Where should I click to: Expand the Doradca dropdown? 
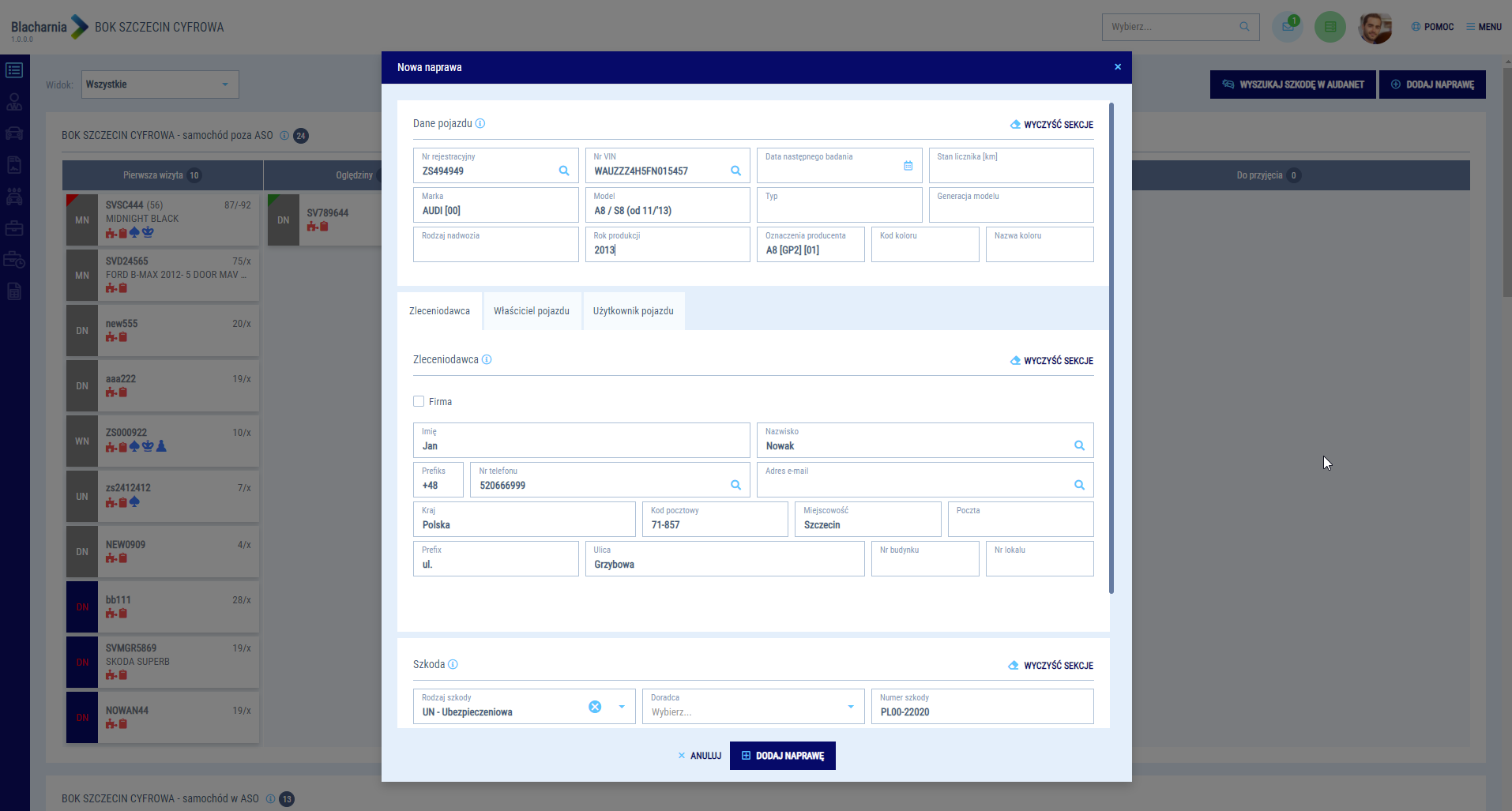(850, 707)
